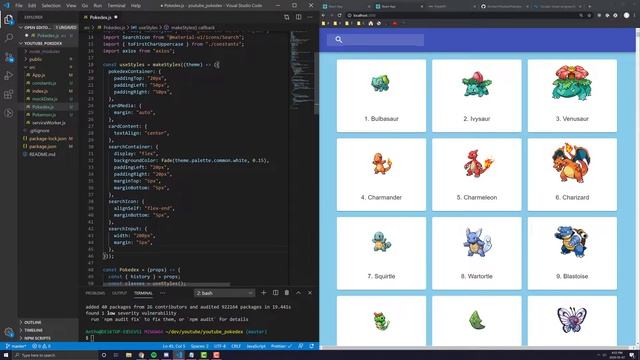Click 'Spaces: 2' in status bar
Image resolution: width=640 pixels, height=360 pixels.
coord(200,346)
